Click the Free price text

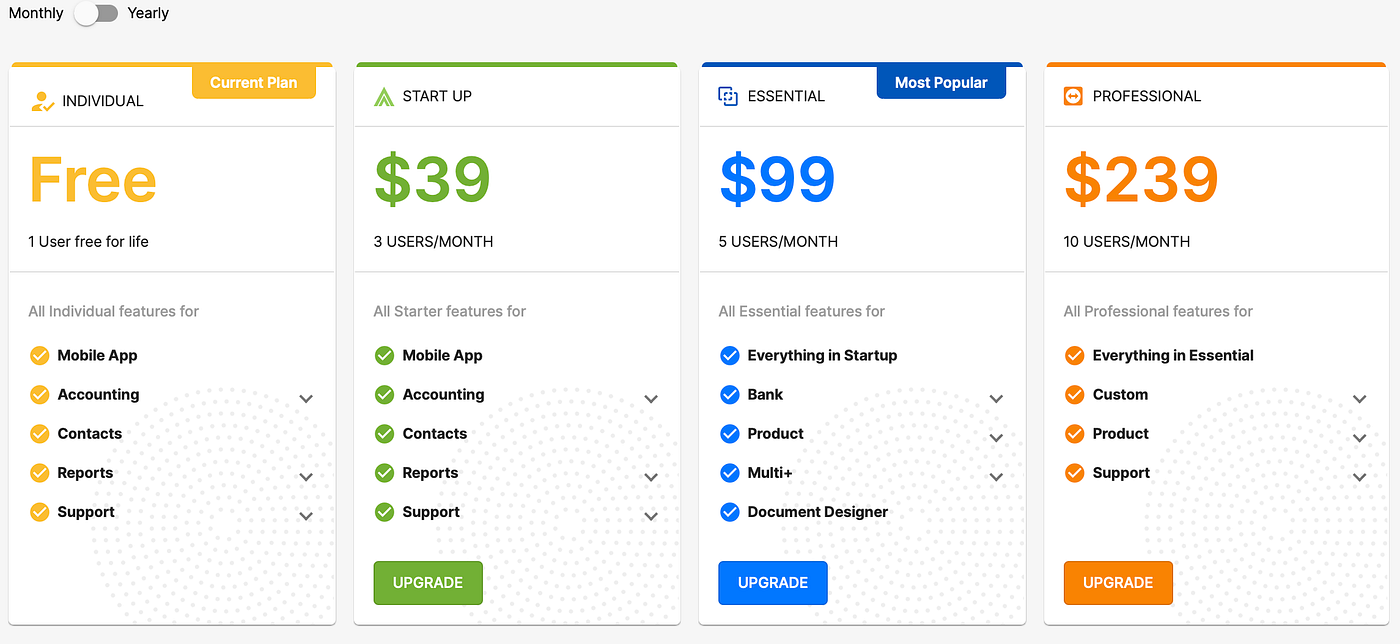point(92,180)
